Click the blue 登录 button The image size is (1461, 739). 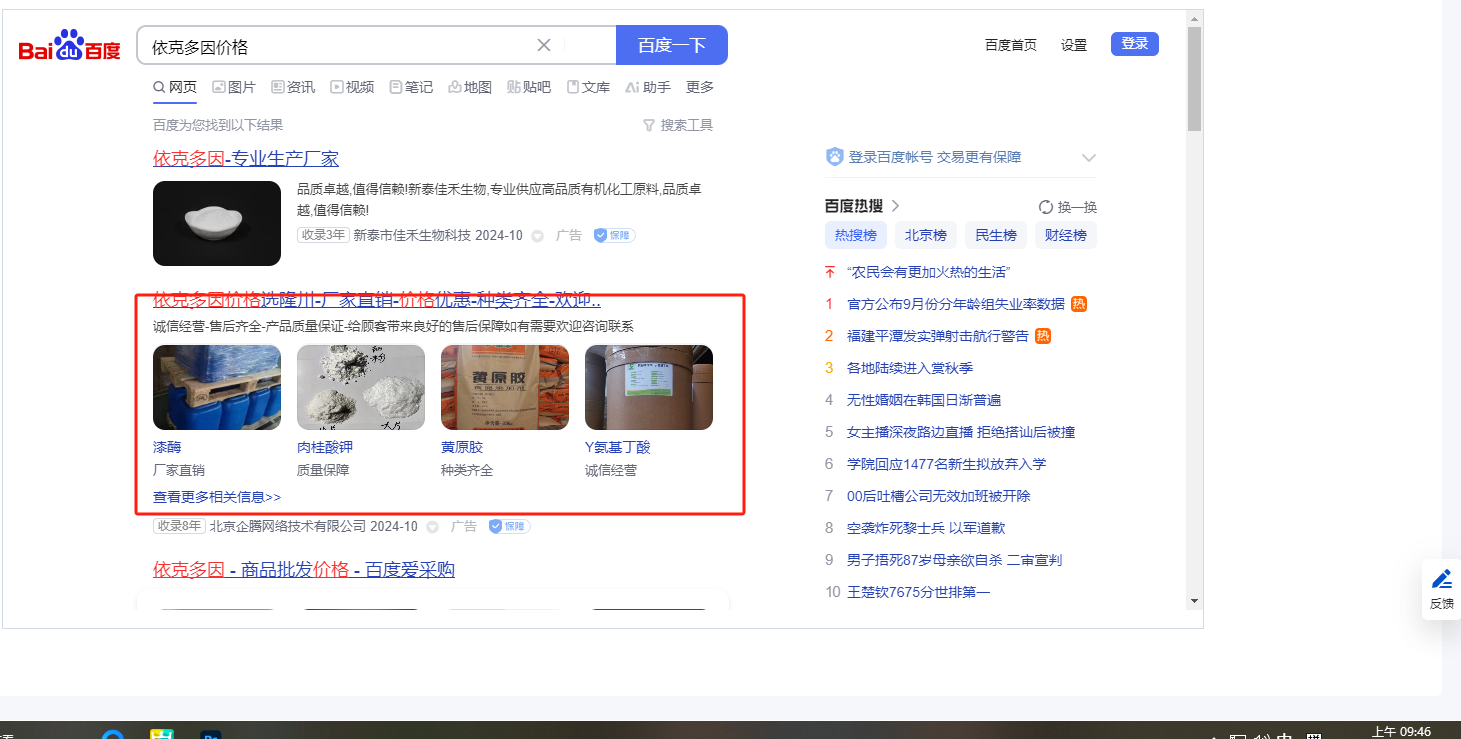1135,44
